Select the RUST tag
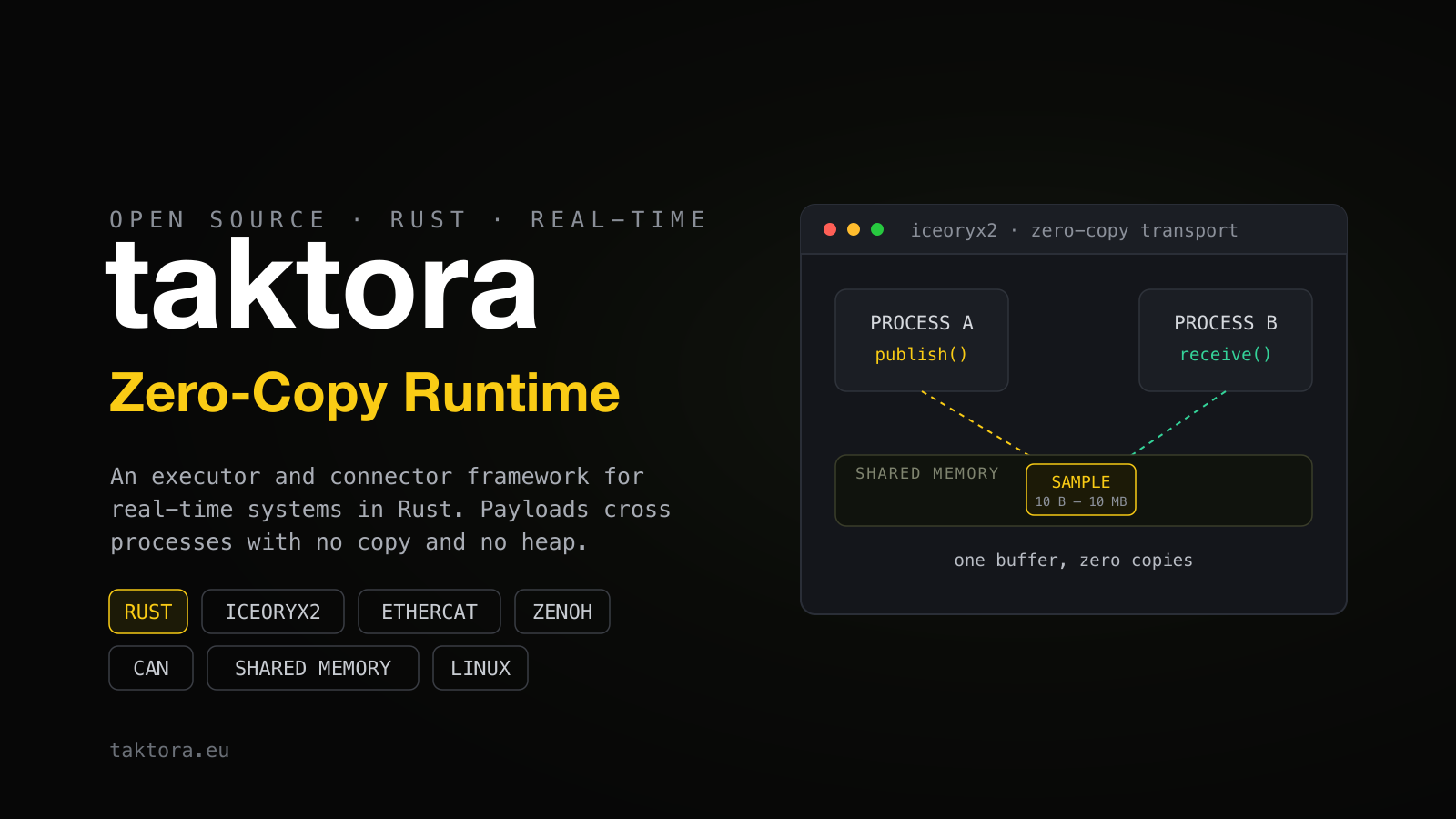Image resolution: width=1456 pixels, height=819 pixels. [148, 612]
